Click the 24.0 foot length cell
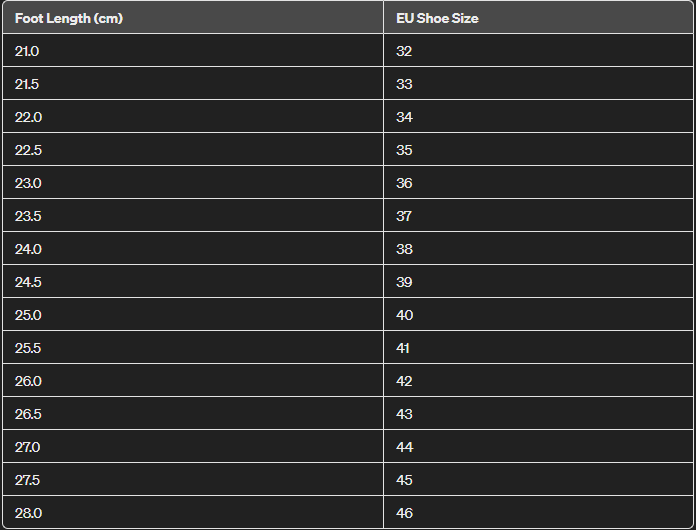The height and width of the screenshot is (530, 696). click(28, 249)
